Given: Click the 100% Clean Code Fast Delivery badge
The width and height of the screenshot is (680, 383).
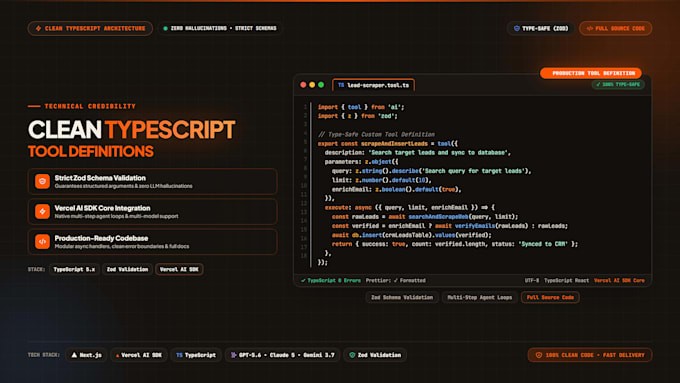Looking at the screenshot, I should 590,355.
